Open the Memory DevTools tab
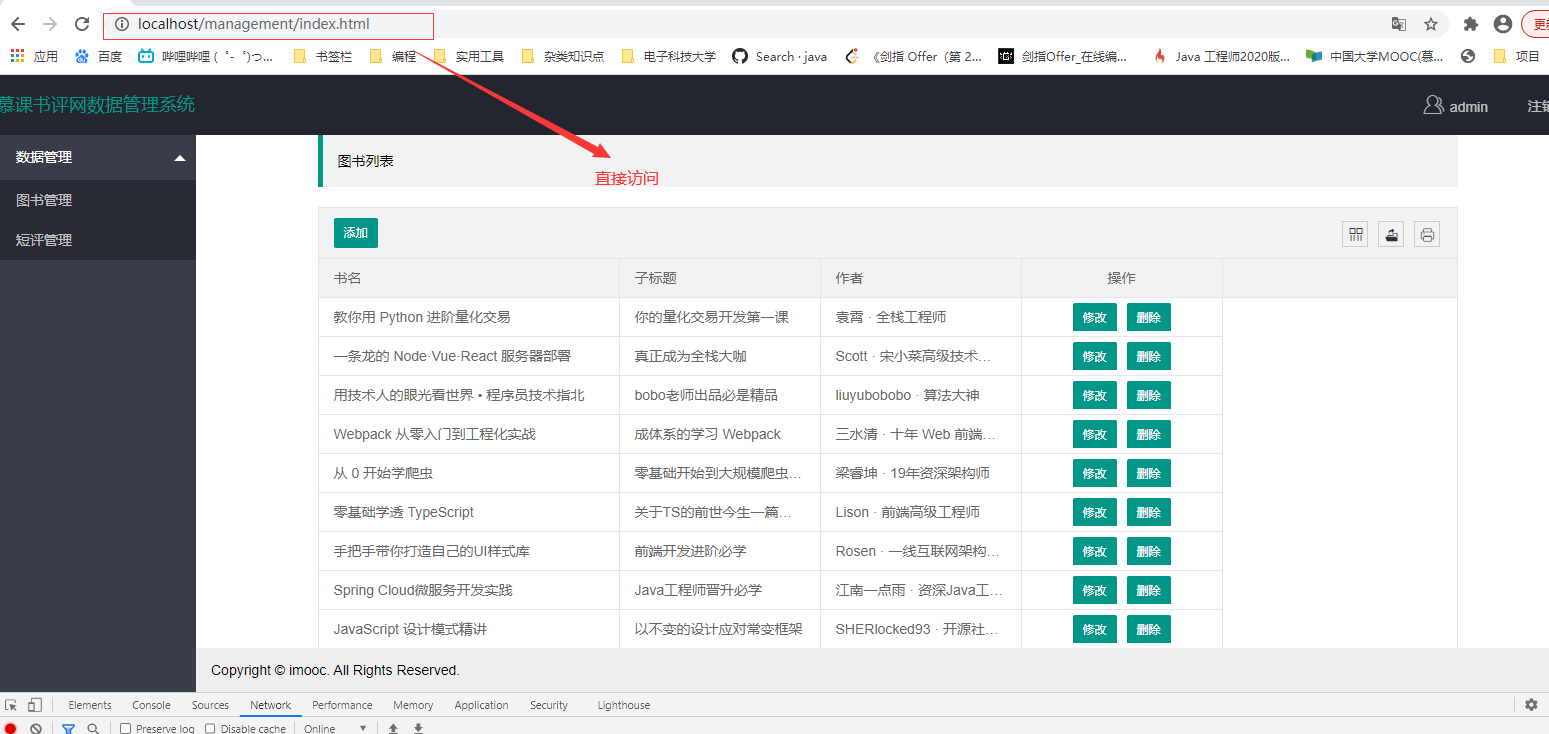 click(413, 705)
